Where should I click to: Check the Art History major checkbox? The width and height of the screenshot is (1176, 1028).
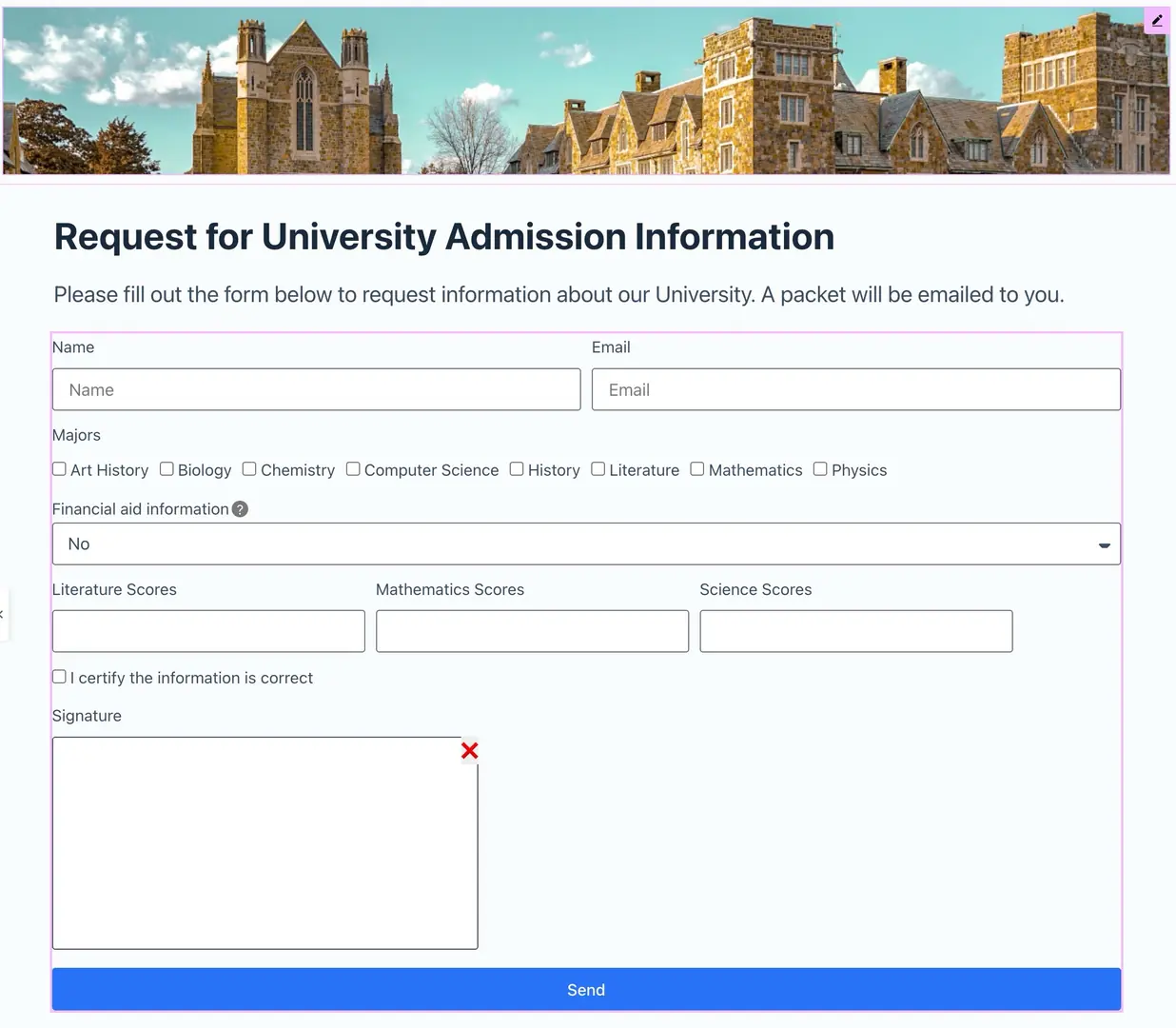tap(58, 468)
